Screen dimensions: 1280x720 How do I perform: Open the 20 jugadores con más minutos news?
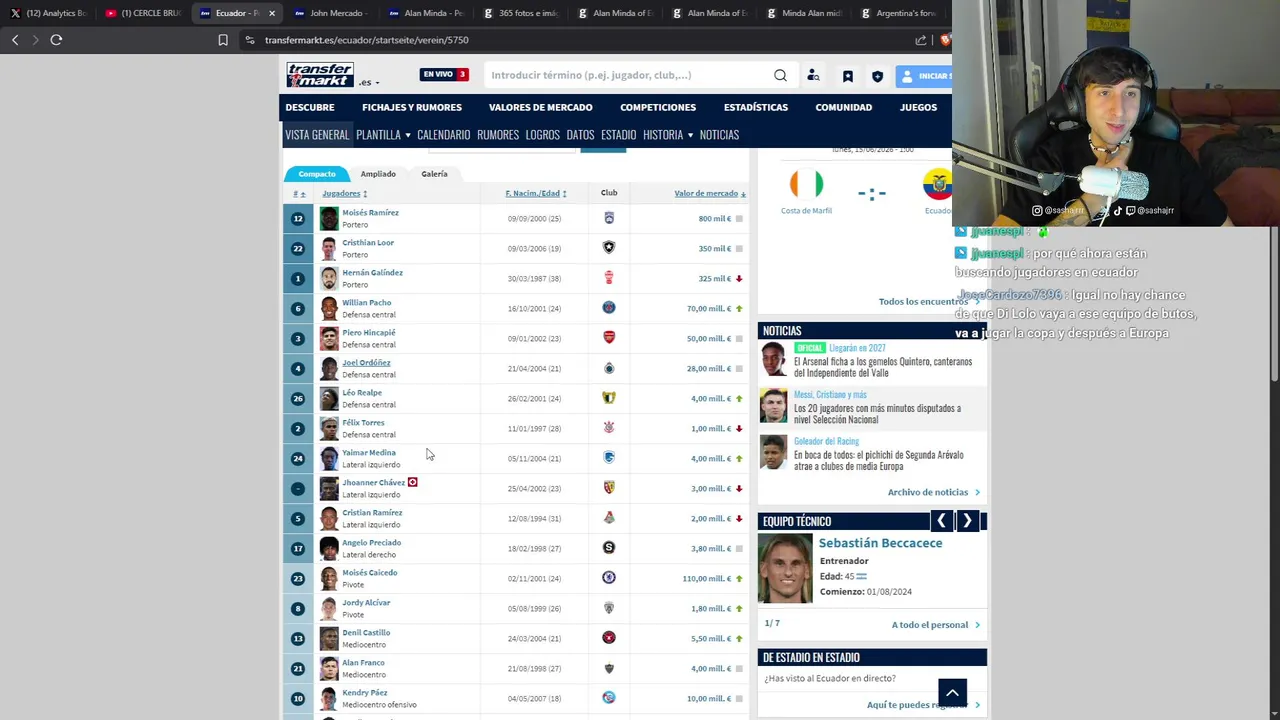(877, 414)
